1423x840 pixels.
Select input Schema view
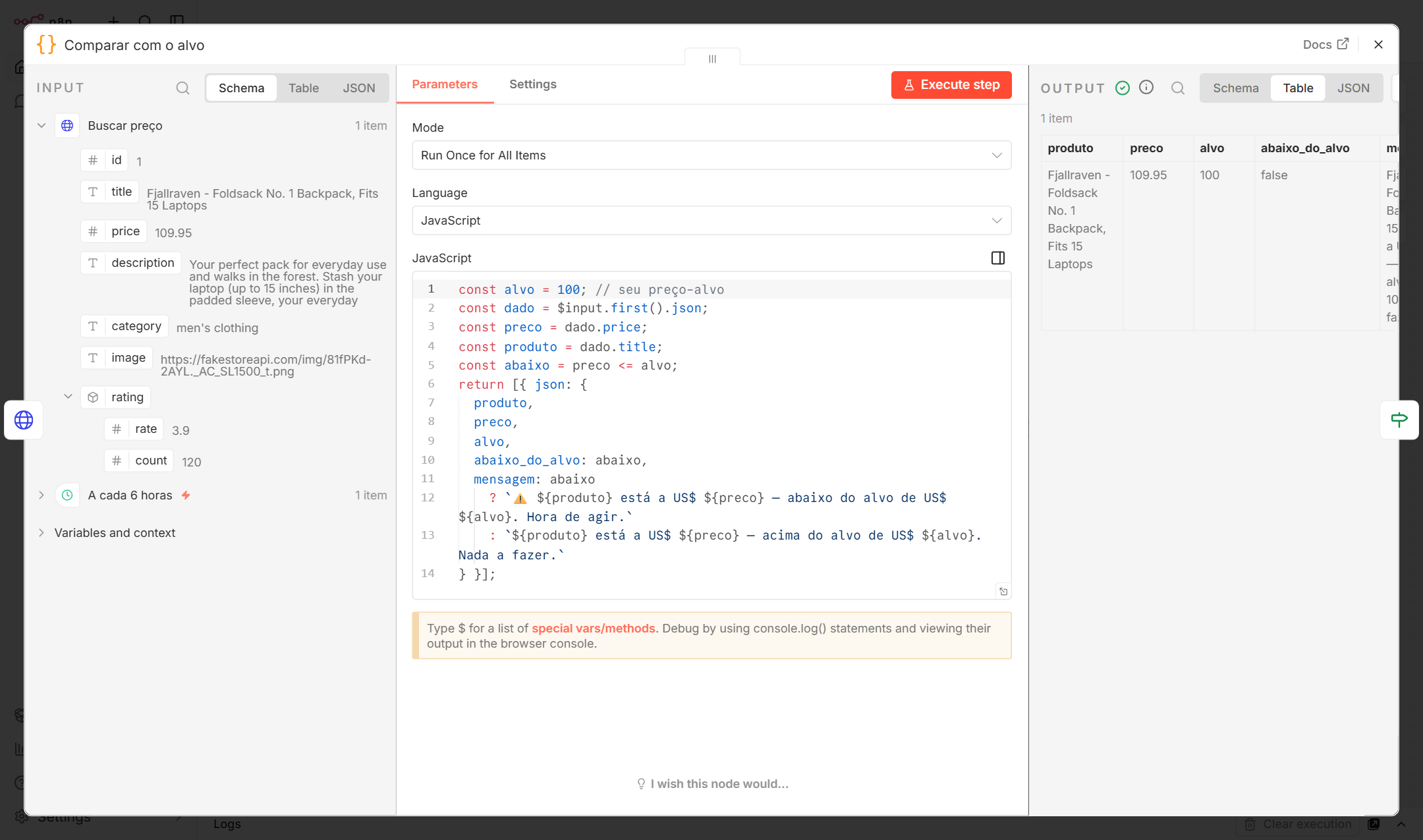(241, 88)
